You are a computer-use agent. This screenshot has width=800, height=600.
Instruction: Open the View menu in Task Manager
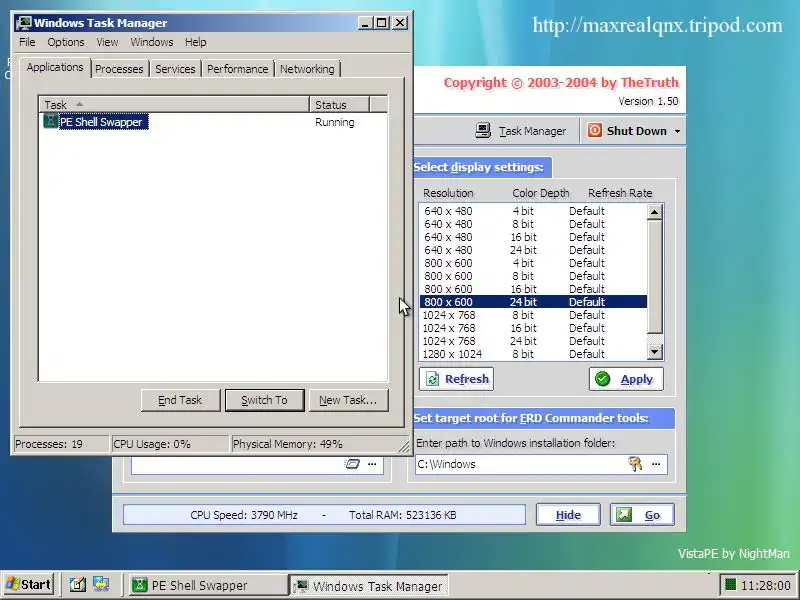click(107, 42)
